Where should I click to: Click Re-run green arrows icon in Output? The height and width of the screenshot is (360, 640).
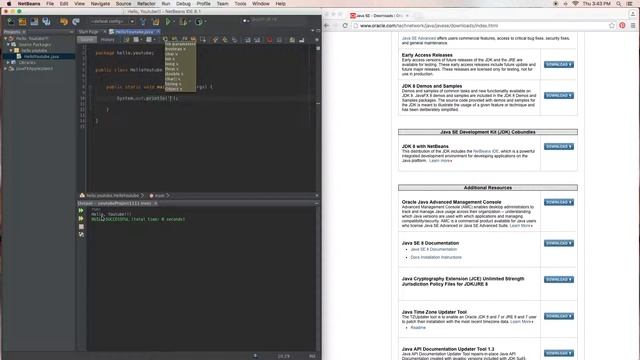click(x=81, y=211)
